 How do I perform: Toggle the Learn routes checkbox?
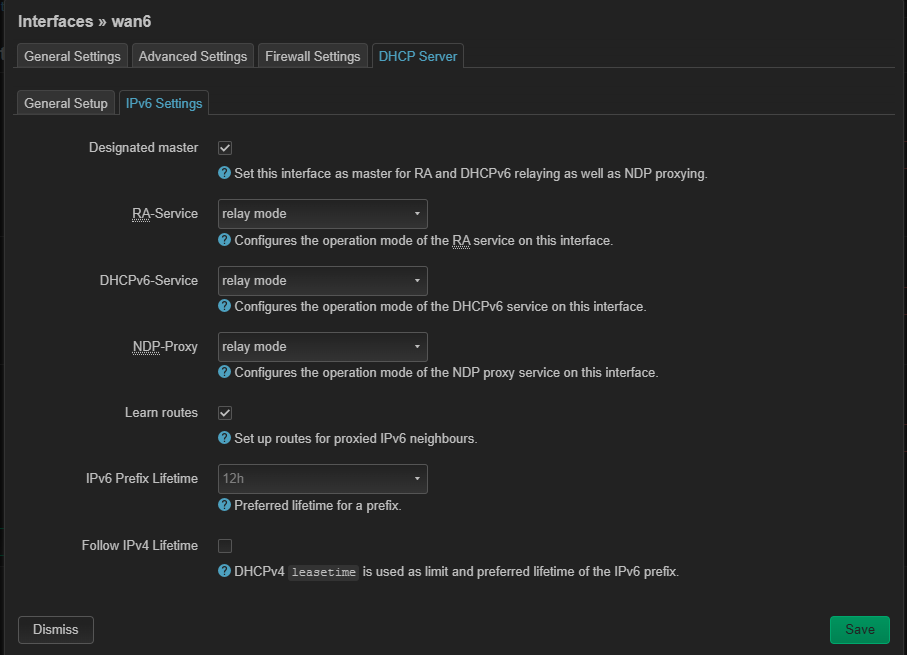coord(225,413)
